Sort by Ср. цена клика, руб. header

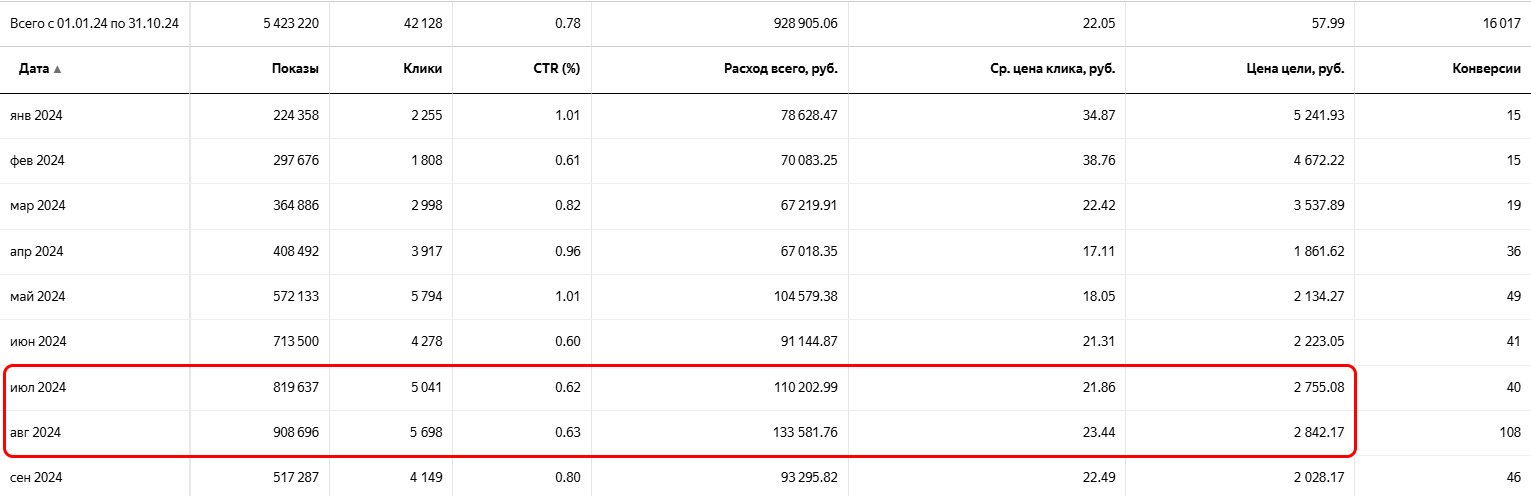click(1049, 69)
